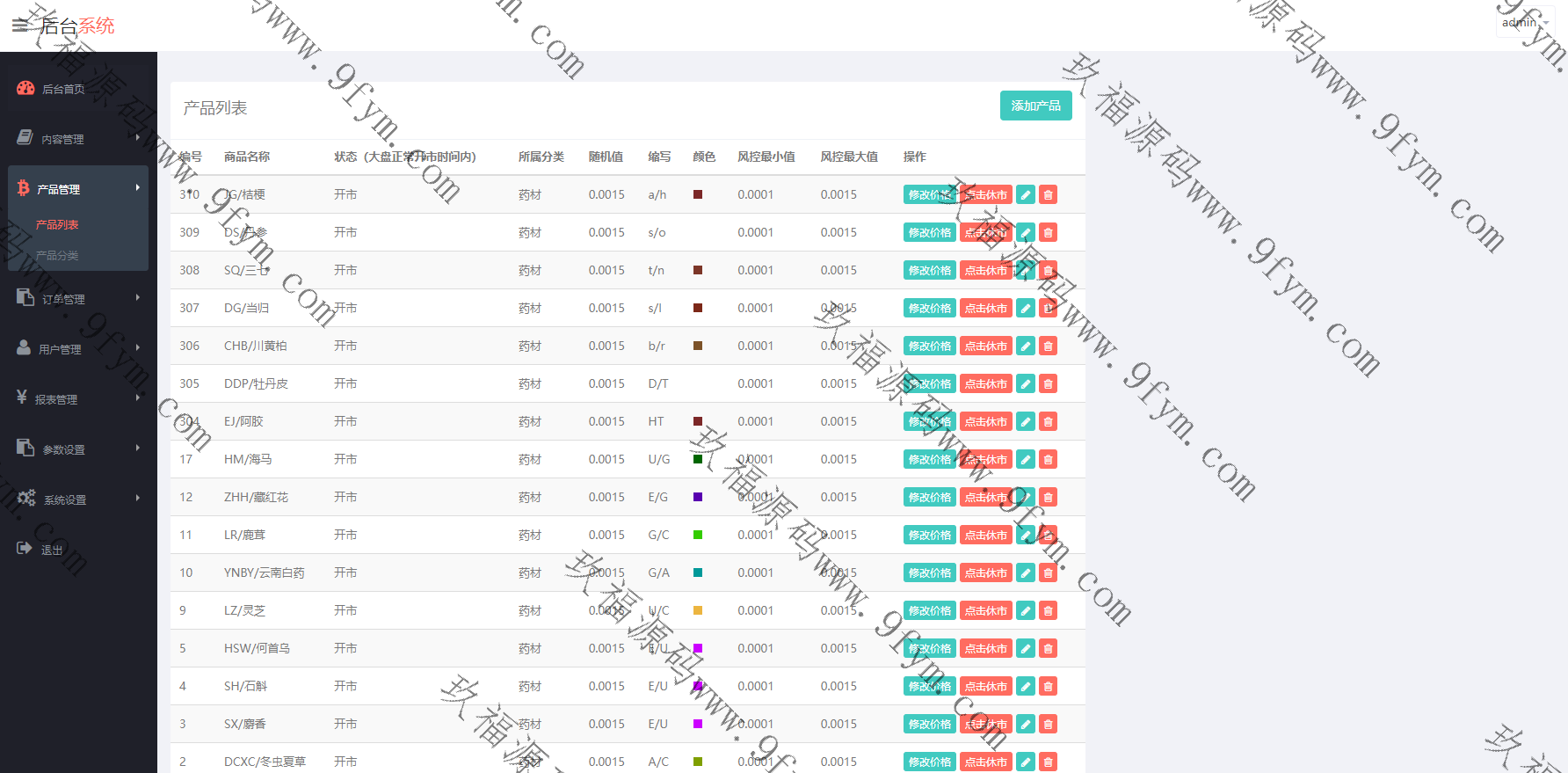Expand the 订单管理 sidebar menu
1568x773 pixels.
(x=77, y=299)
